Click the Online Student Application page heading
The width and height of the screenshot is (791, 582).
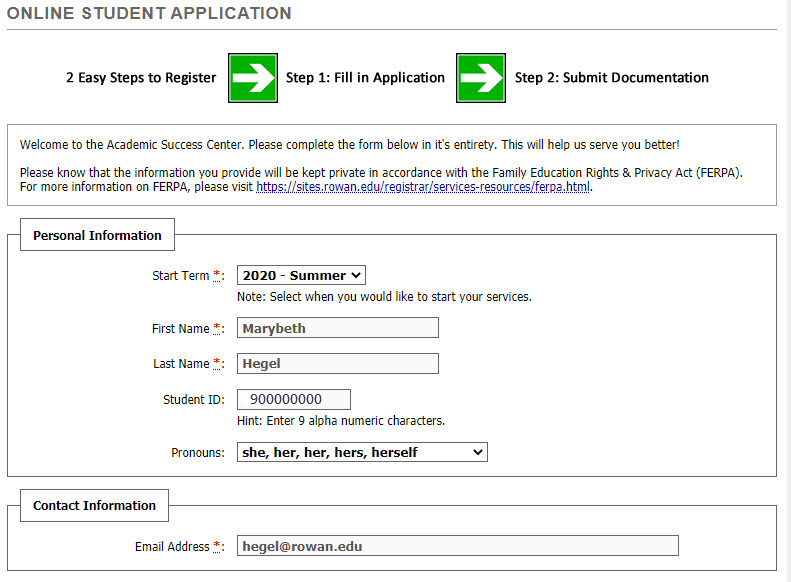click(x=150, y=14)
